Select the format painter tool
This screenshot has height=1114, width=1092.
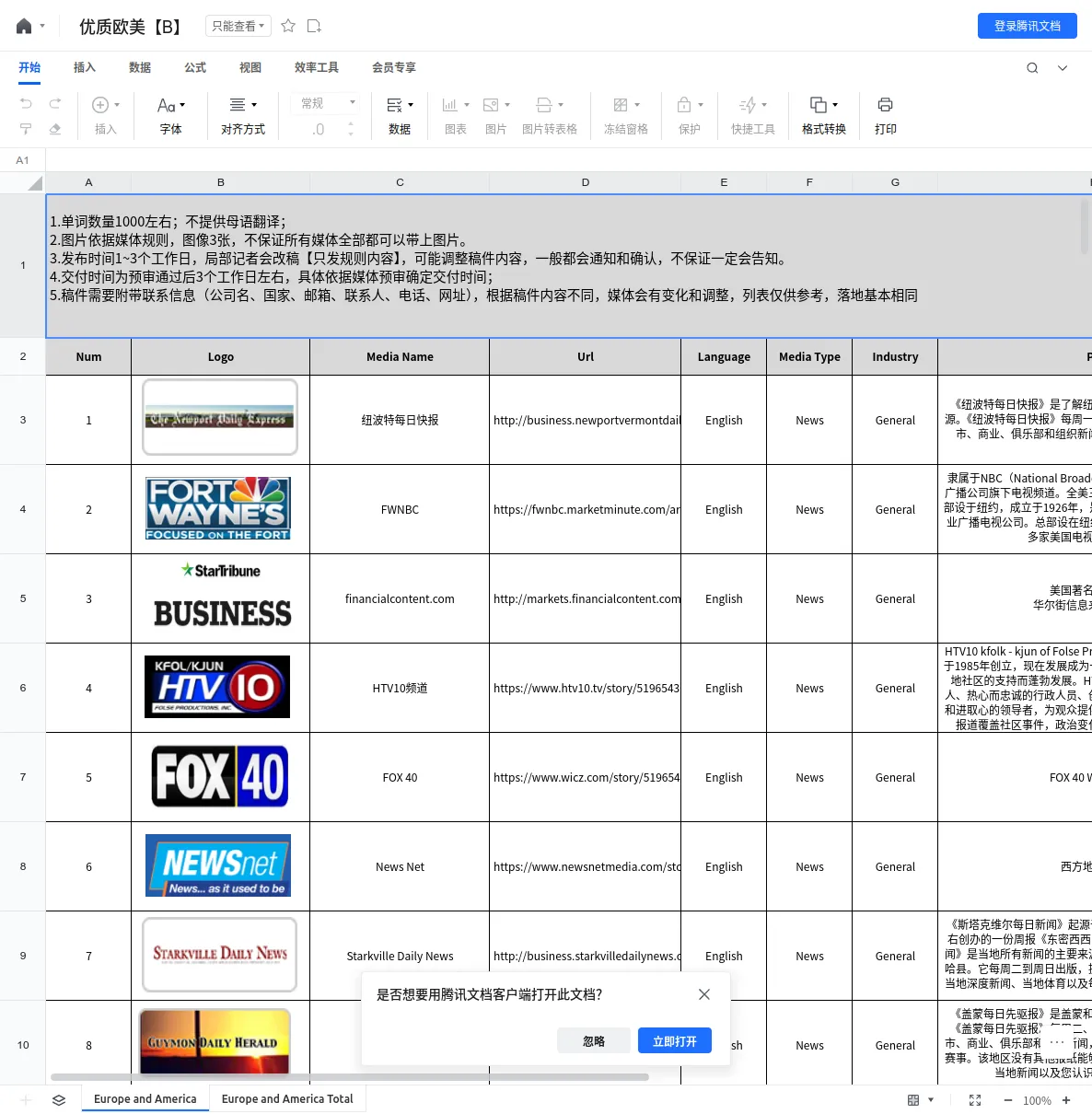click(x=26, y=129)
